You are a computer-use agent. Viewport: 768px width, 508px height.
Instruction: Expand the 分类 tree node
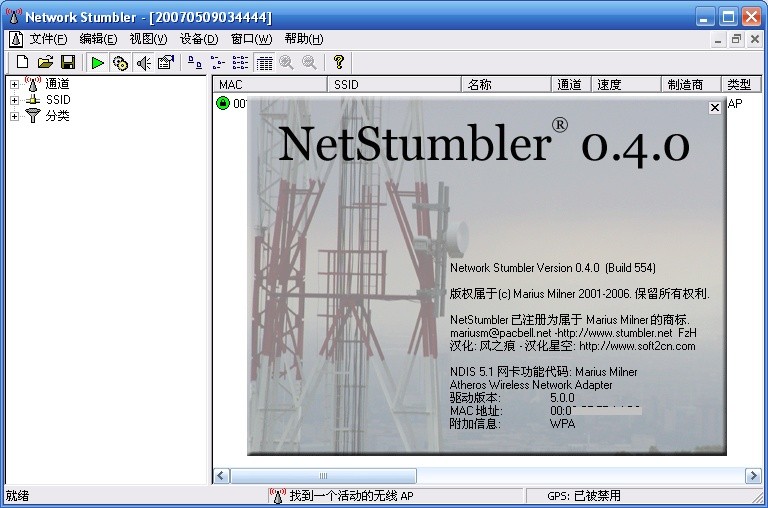[x=14, y=116]
